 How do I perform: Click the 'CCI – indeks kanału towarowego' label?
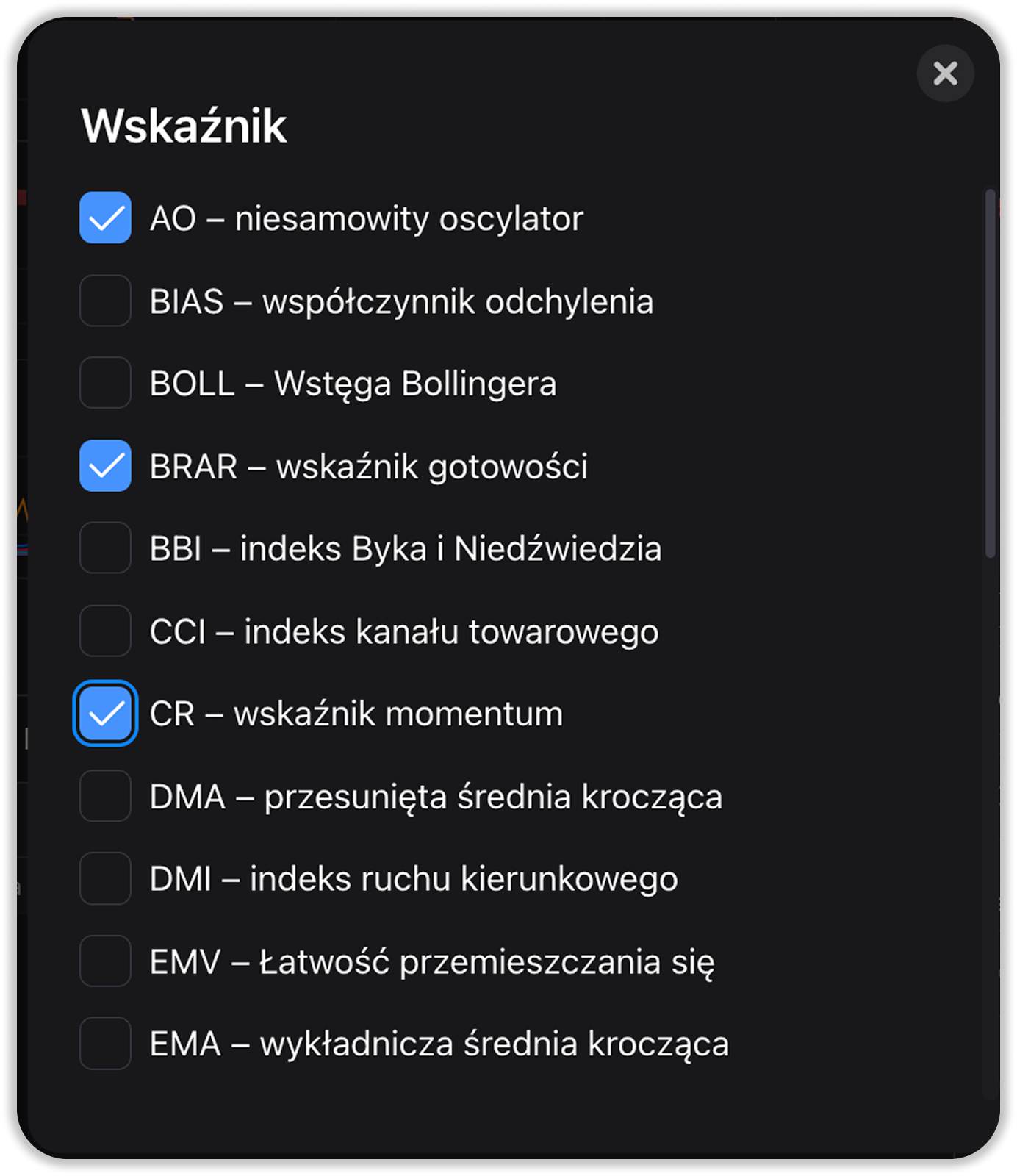coord(403,631)
